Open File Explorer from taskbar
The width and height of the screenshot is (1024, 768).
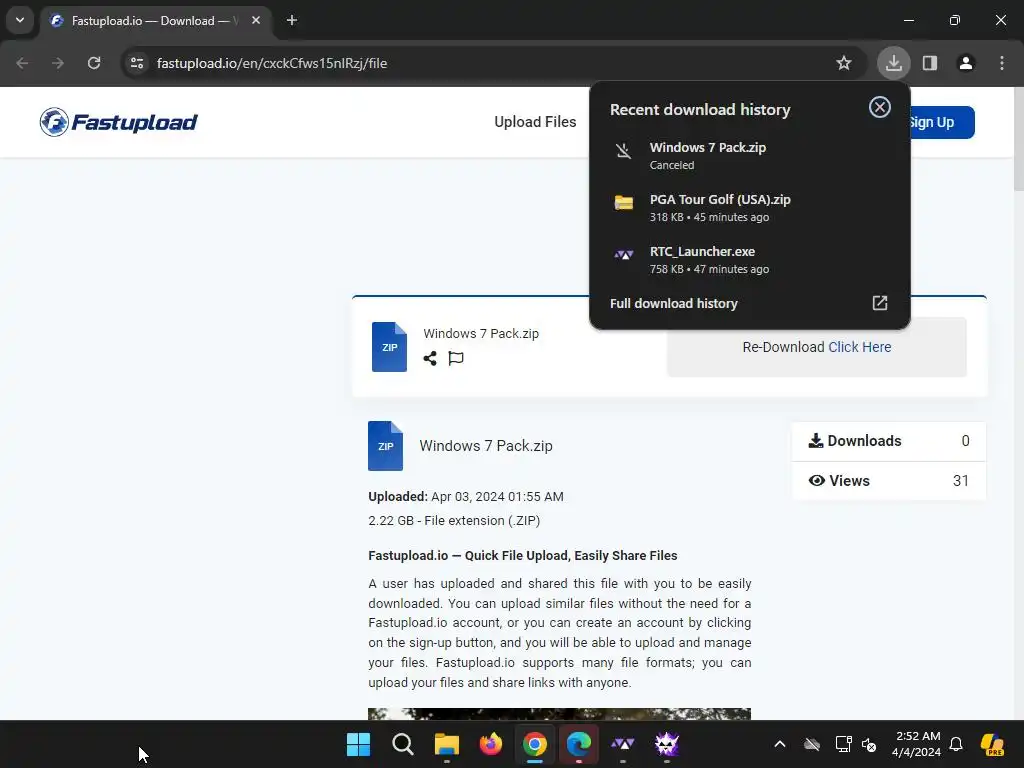coord(447,744)
